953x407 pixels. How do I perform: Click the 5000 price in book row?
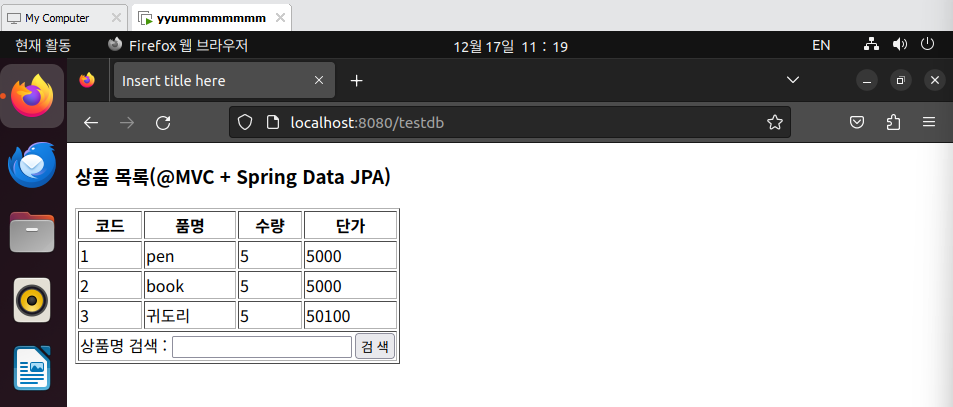[351, 286]
